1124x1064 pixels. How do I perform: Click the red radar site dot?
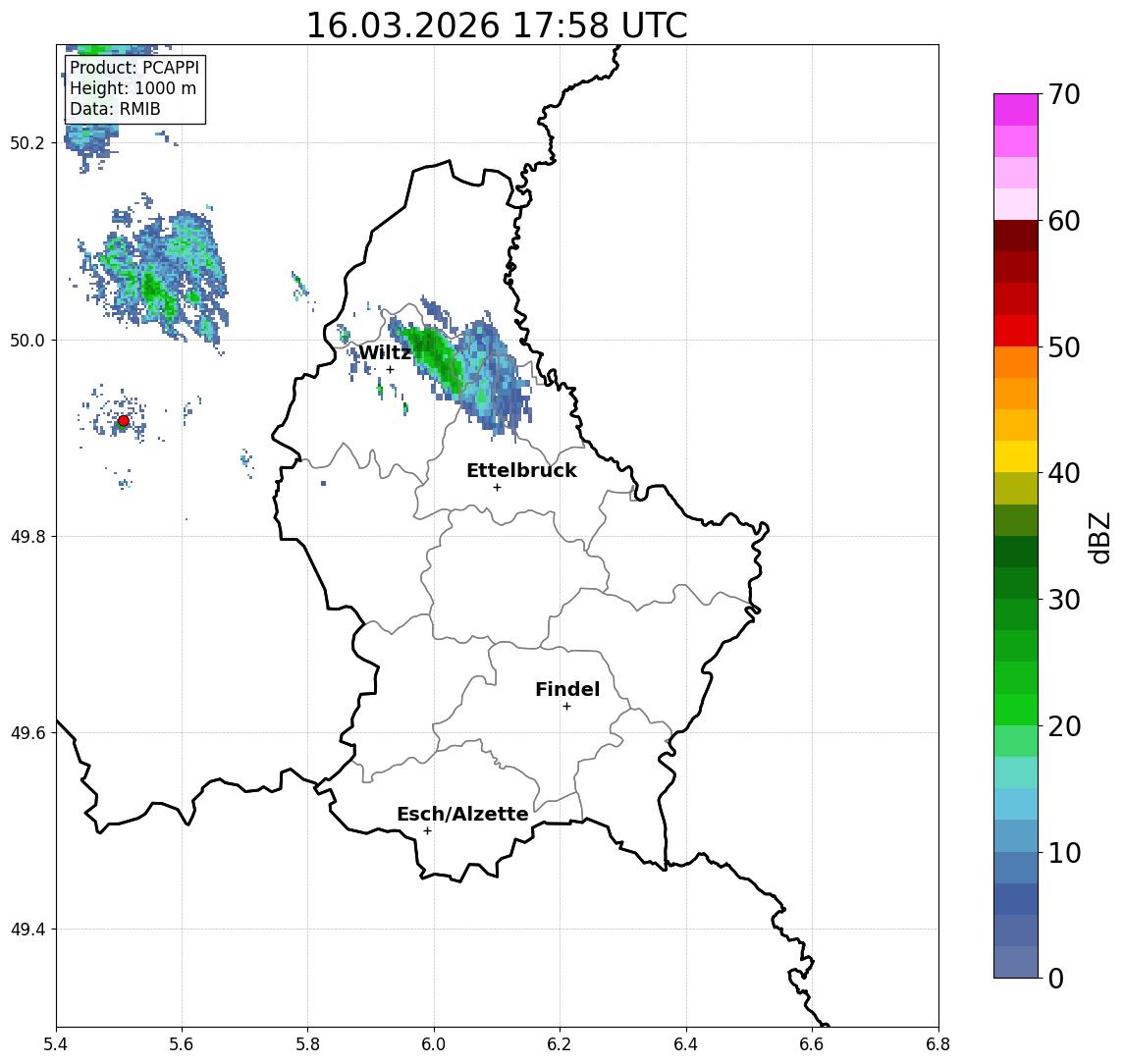click(x=124, y=421)
